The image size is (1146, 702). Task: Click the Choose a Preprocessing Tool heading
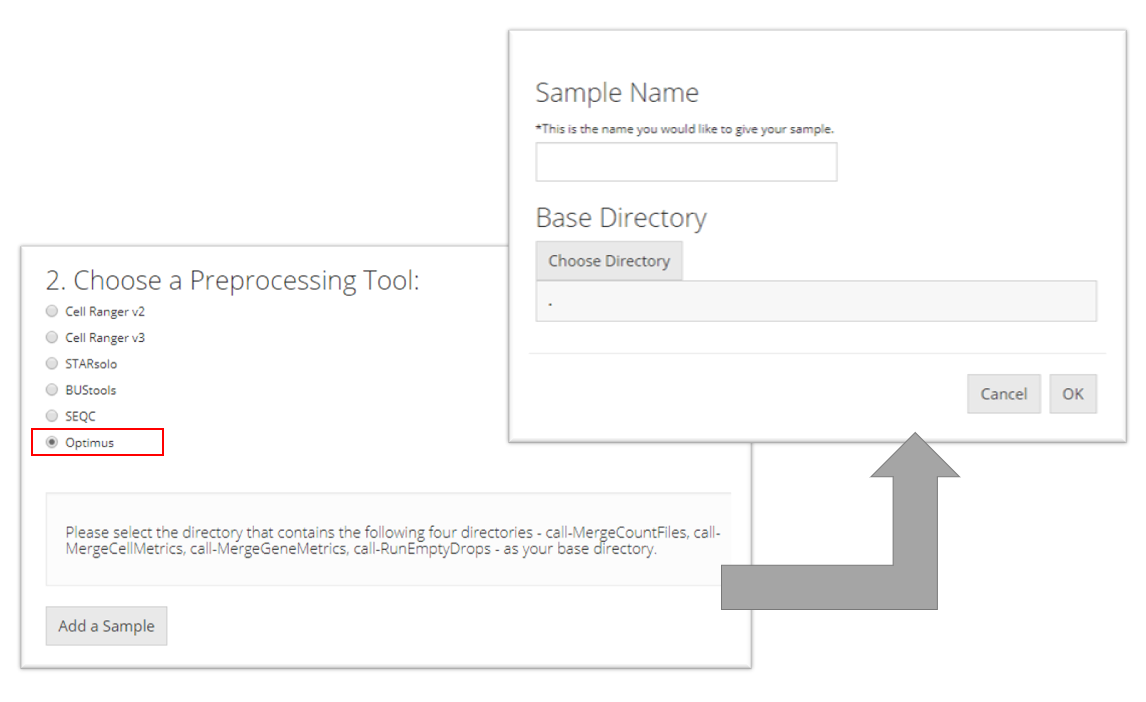coord(233,280)
